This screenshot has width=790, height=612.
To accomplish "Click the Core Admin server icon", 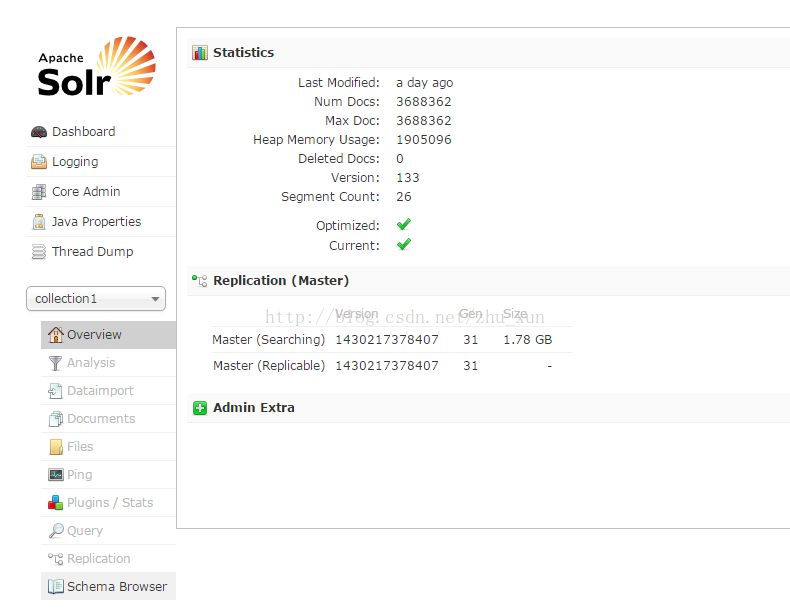I will (x=39, y=192).
